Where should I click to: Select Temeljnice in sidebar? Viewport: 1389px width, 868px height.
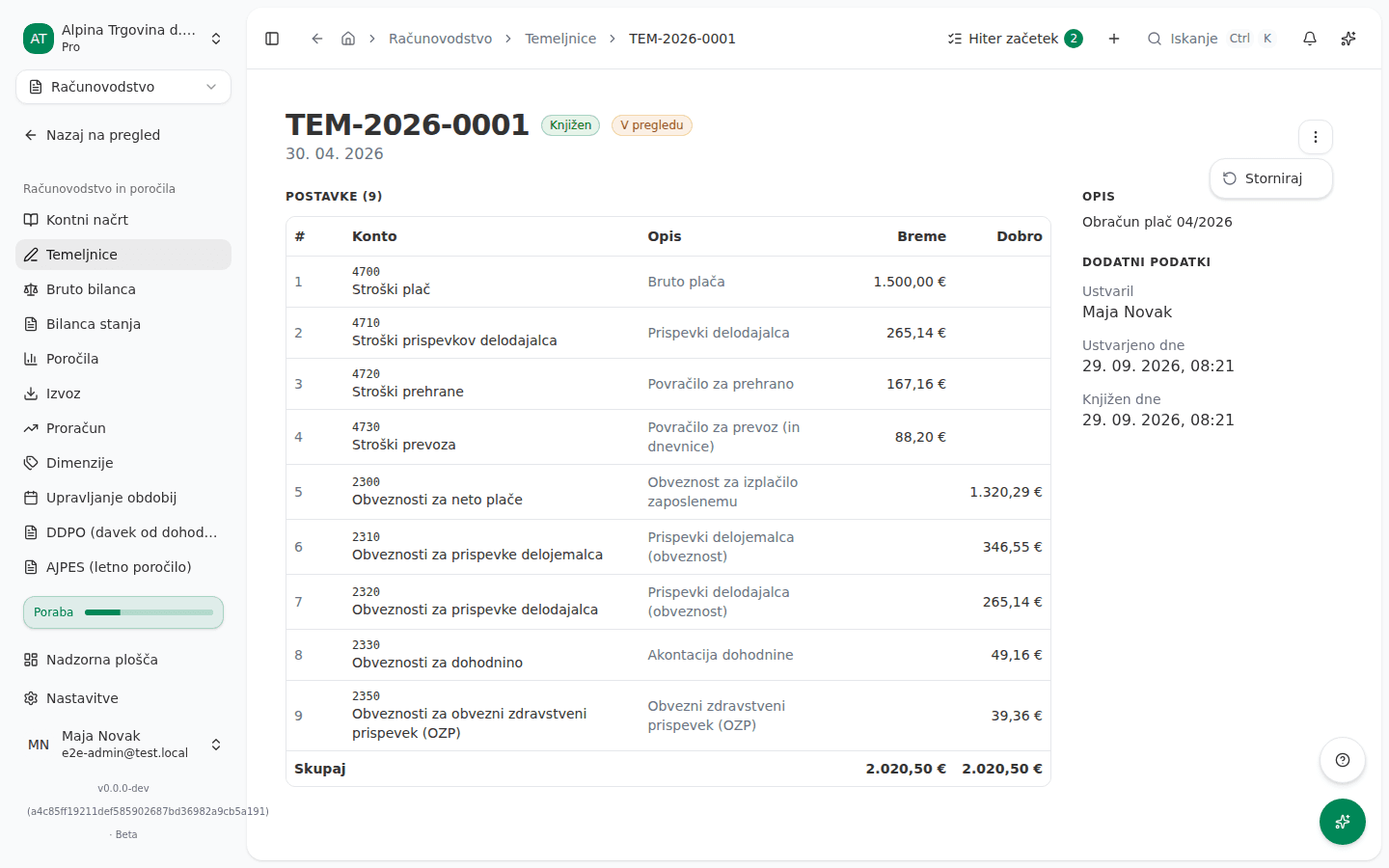coord(123,255)
